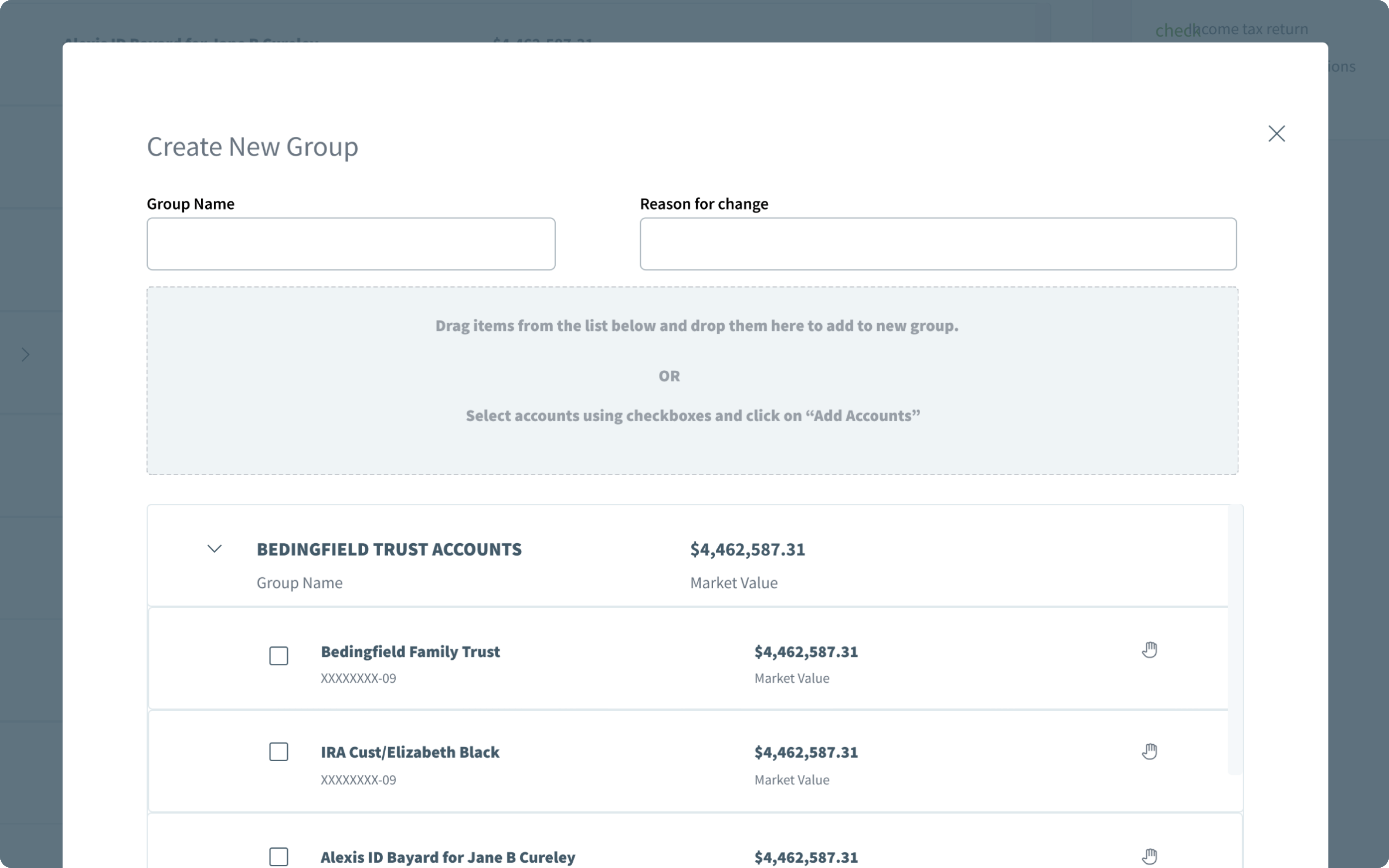The height and width of the screenshot is (868, 1389).
Task: Click the Alexis ID Bayard for Jane B Cureley name
Action: click(448, 857)
